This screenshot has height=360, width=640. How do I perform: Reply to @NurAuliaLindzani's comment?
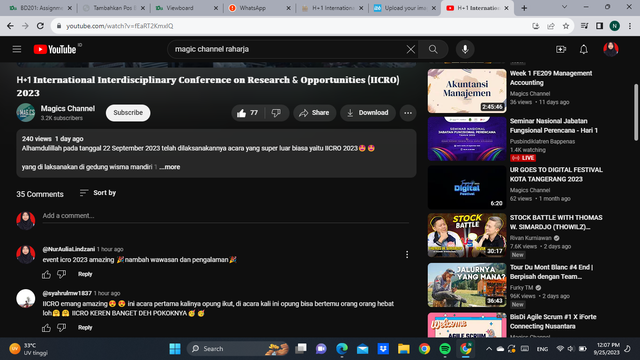point(85,274)
